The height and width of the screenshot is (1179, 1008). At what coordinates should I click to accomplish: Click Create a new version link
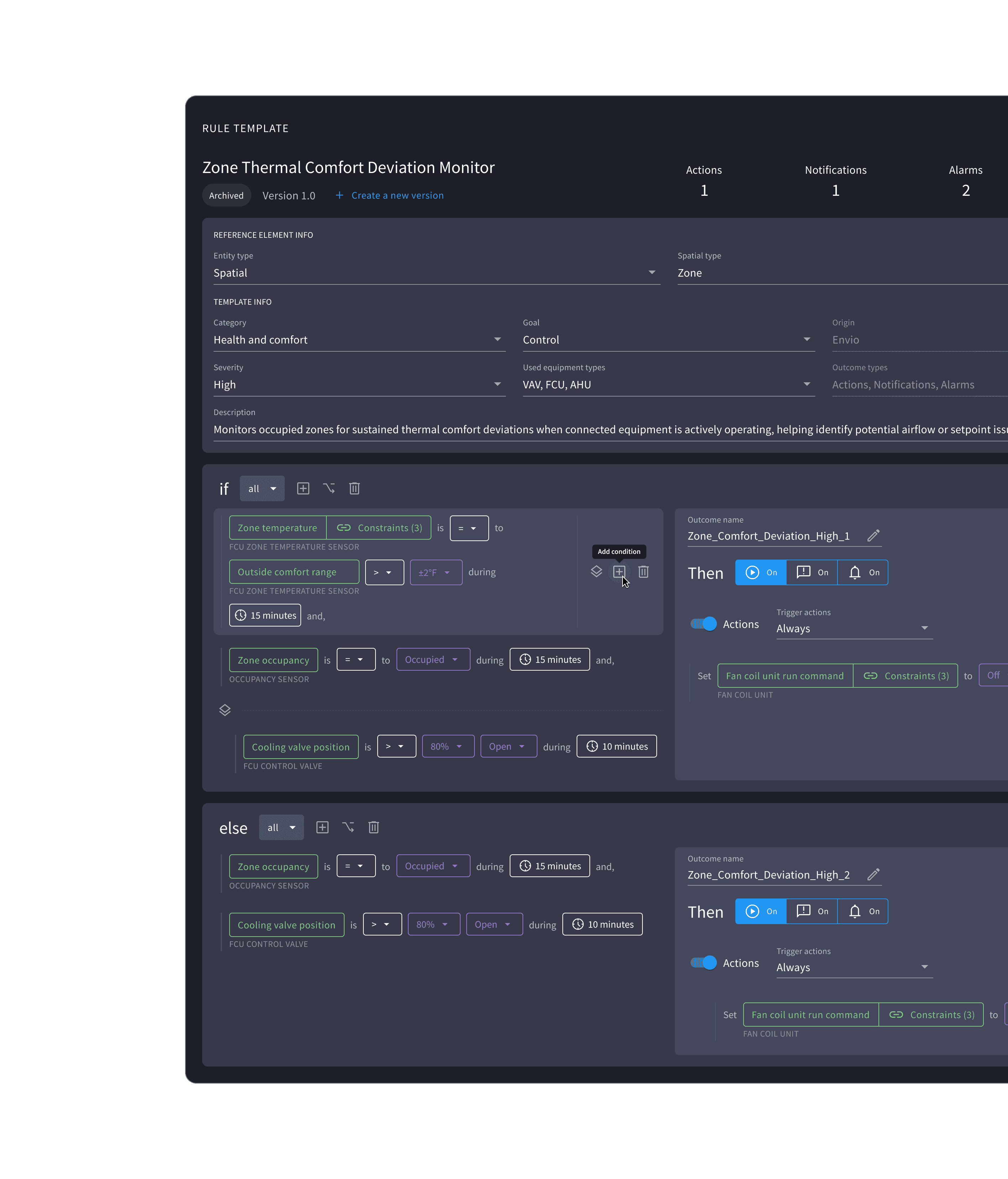click(x=397, y=195)
